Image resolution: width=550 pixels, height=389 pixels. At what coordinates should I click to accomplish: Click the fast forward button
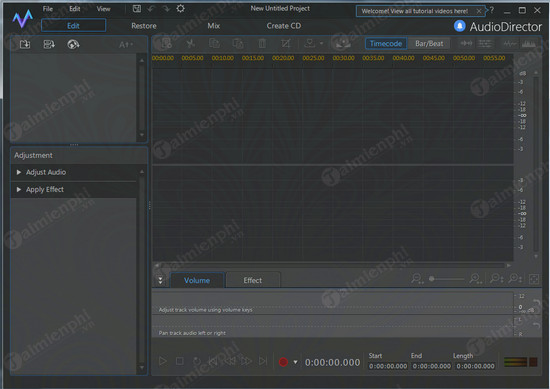click(246, 361)
